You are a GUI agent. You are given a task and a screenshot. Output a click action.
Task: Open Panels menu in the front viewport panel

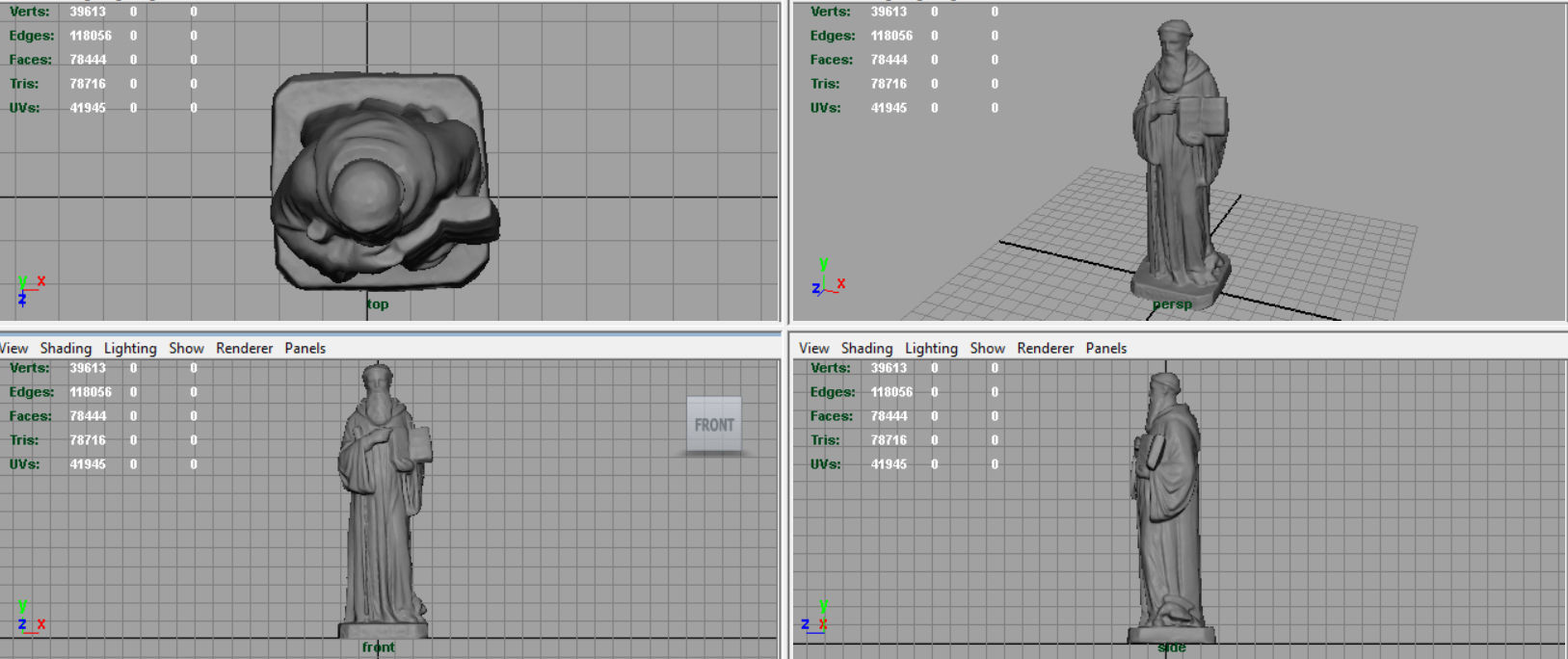pyautogui.click(x=305, y=348)
